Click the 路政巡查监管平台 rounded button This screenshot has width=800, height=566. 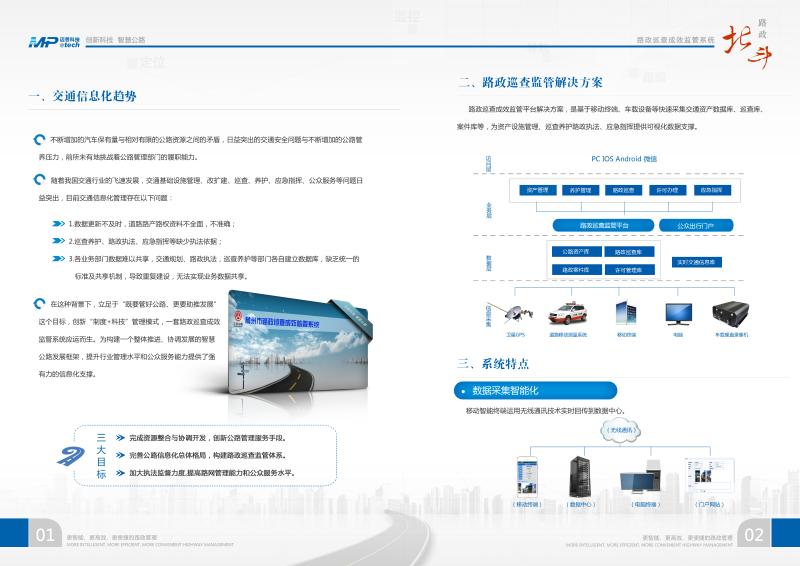(603, 225)
